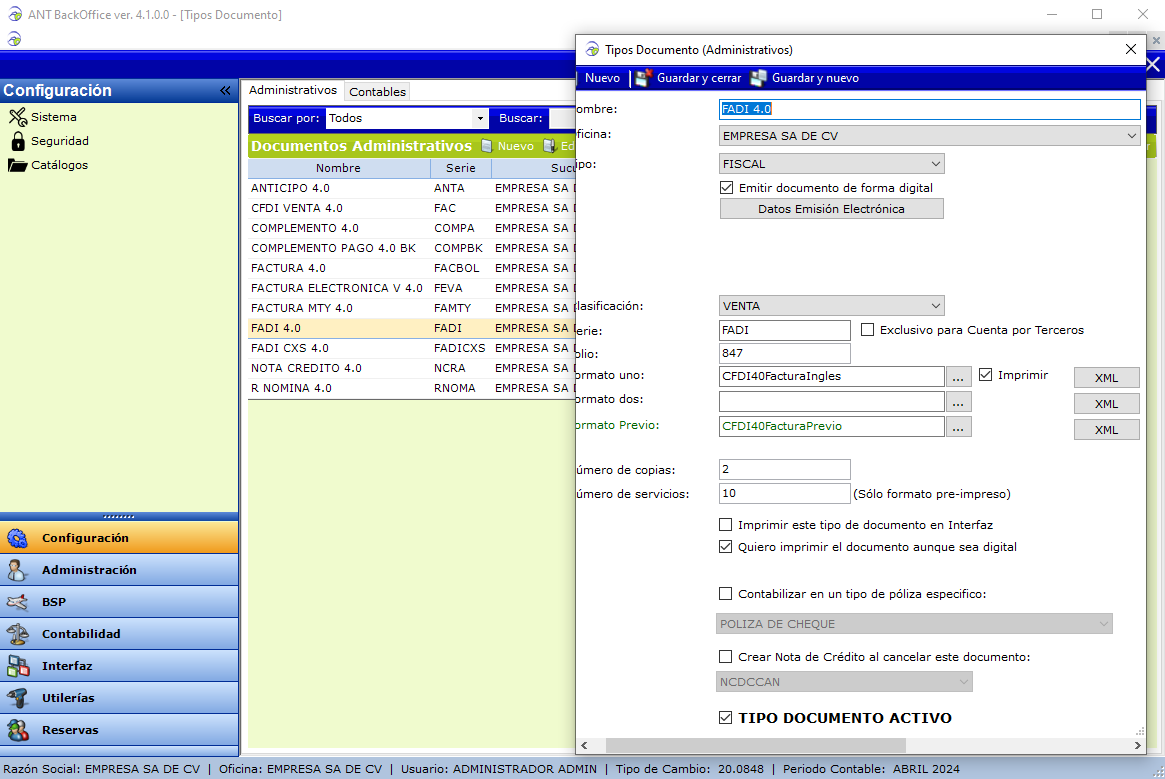Open Catálogos folder item
1165x779 pixels.
click(x=17, y=165)
